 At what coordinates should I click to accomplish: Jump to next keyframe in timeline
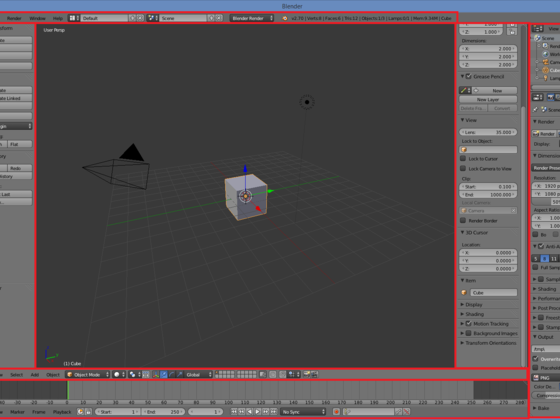click(265, 412)
